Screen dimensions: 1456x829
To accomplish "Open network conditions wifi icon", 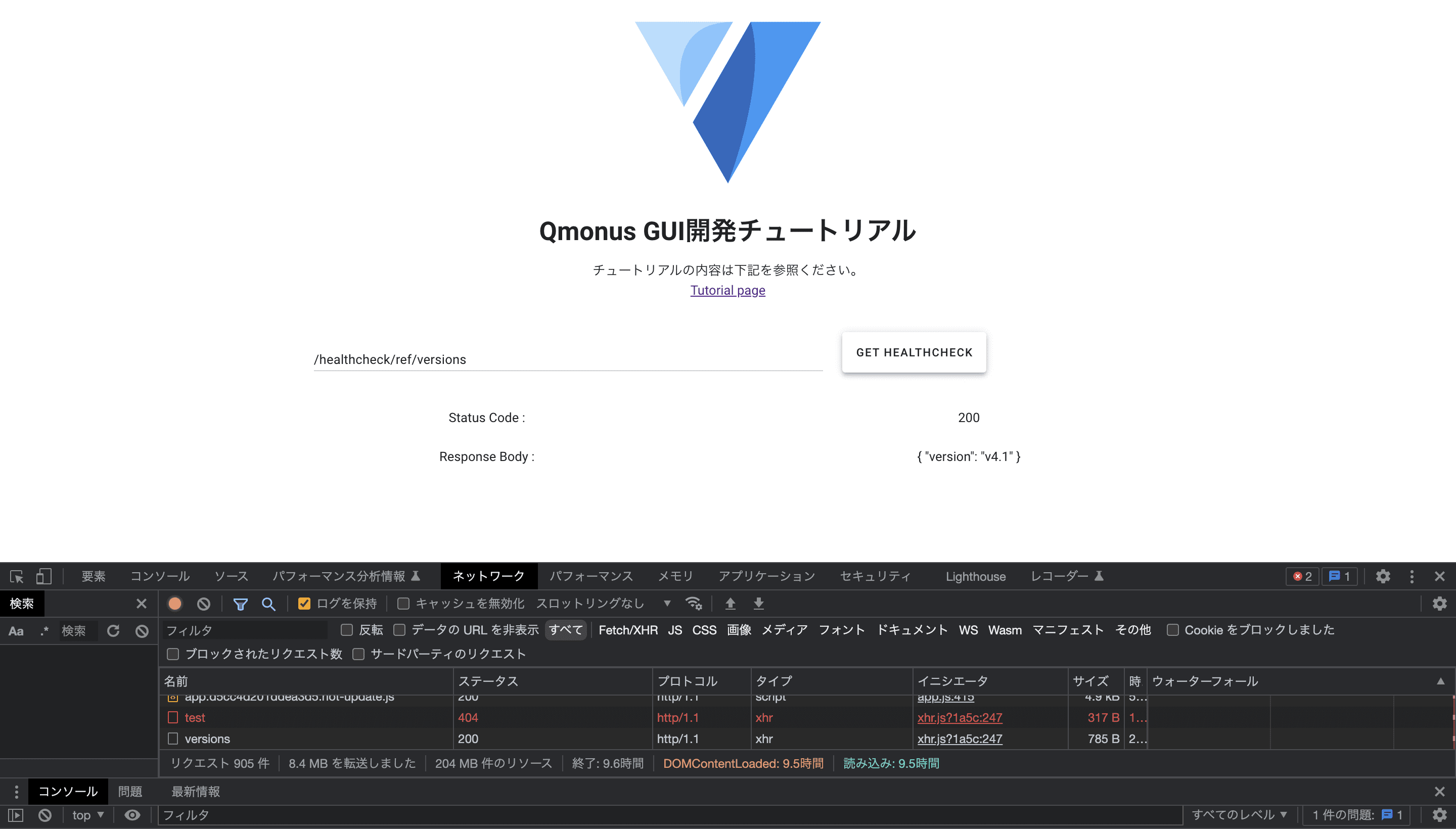I will (693, 604).
